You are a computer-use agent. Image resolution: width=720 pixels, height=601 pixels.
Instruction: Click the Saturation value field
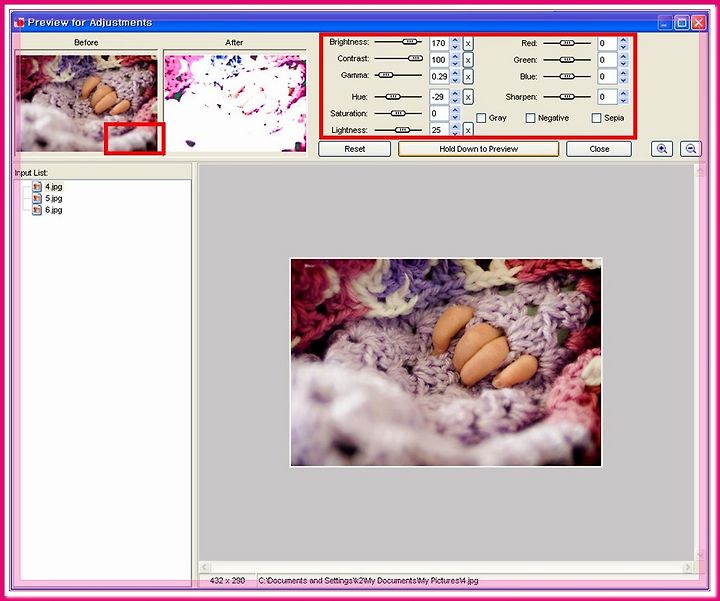click(x=439, y=113)
